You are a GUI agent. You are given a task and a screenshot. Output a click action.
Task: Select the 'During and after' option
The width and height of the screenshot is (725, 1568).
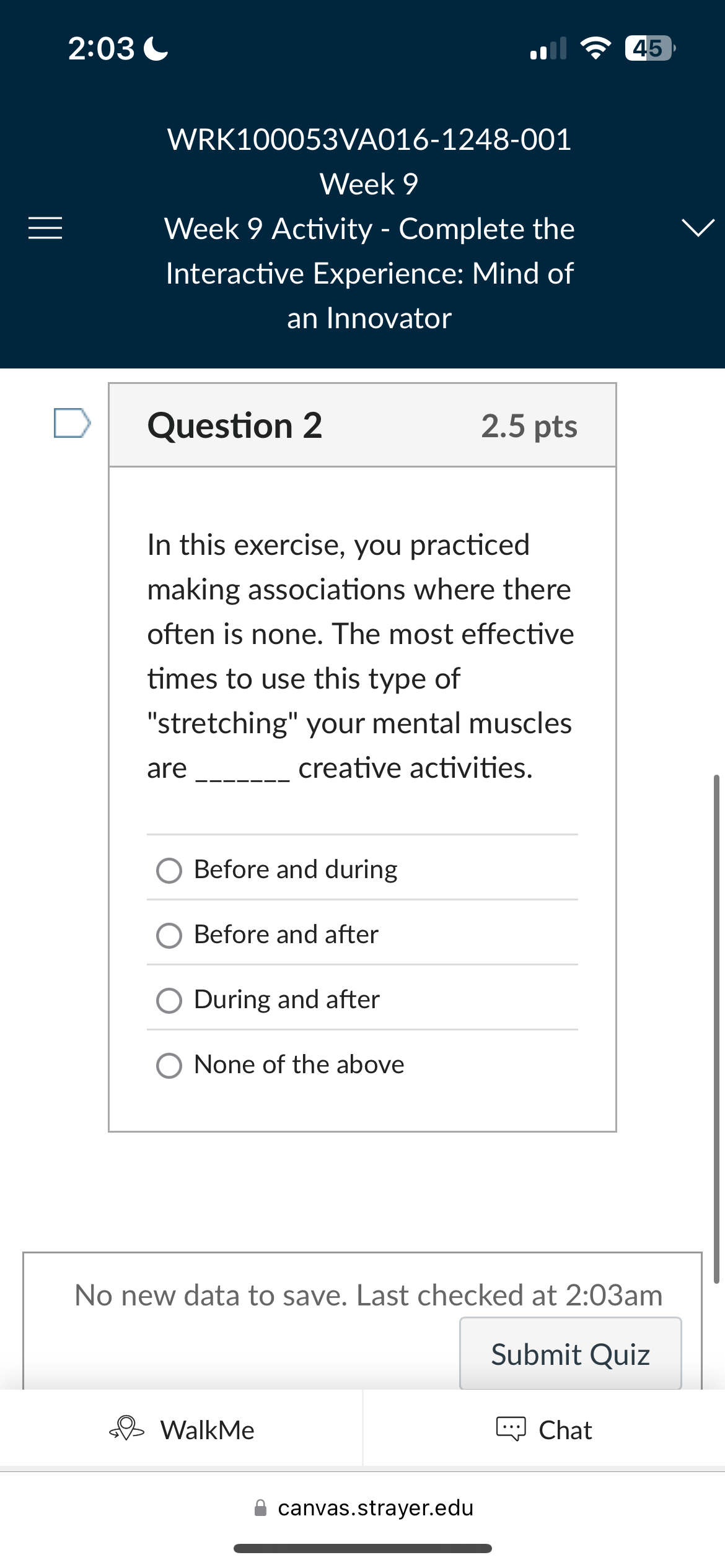click(169, 1001)
